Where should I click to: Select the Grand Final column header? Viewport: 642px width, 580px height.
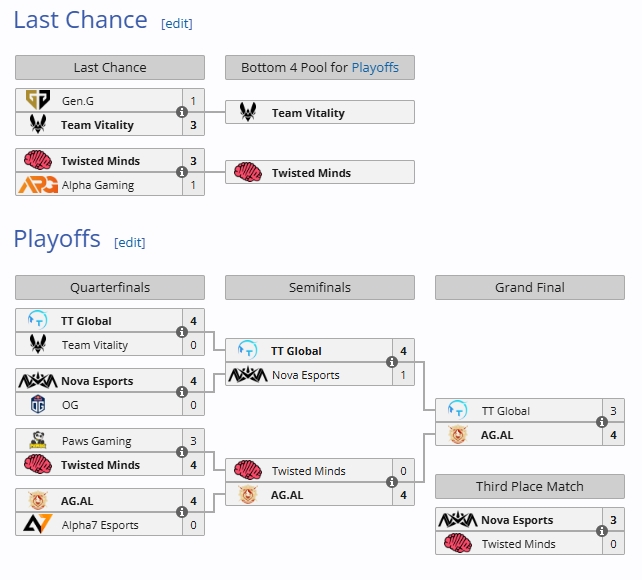click(x=530, y=287)
